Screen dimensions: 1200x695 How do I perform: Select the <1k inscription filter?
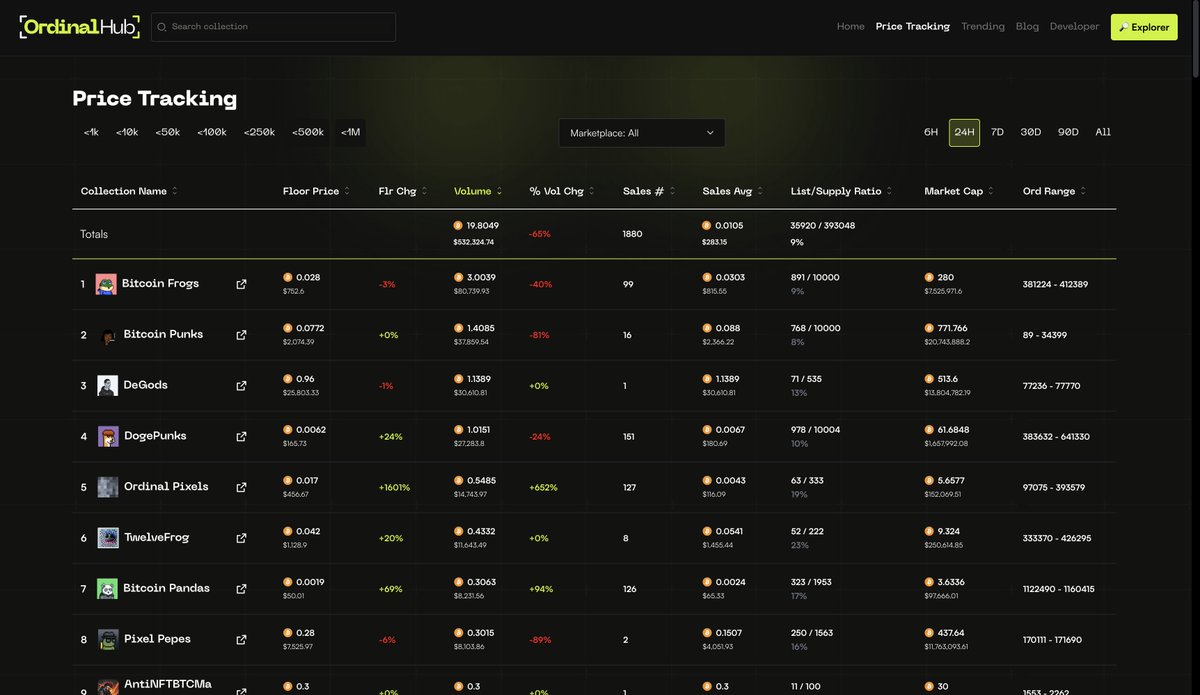pyautogui.click(x=91, y=133)
